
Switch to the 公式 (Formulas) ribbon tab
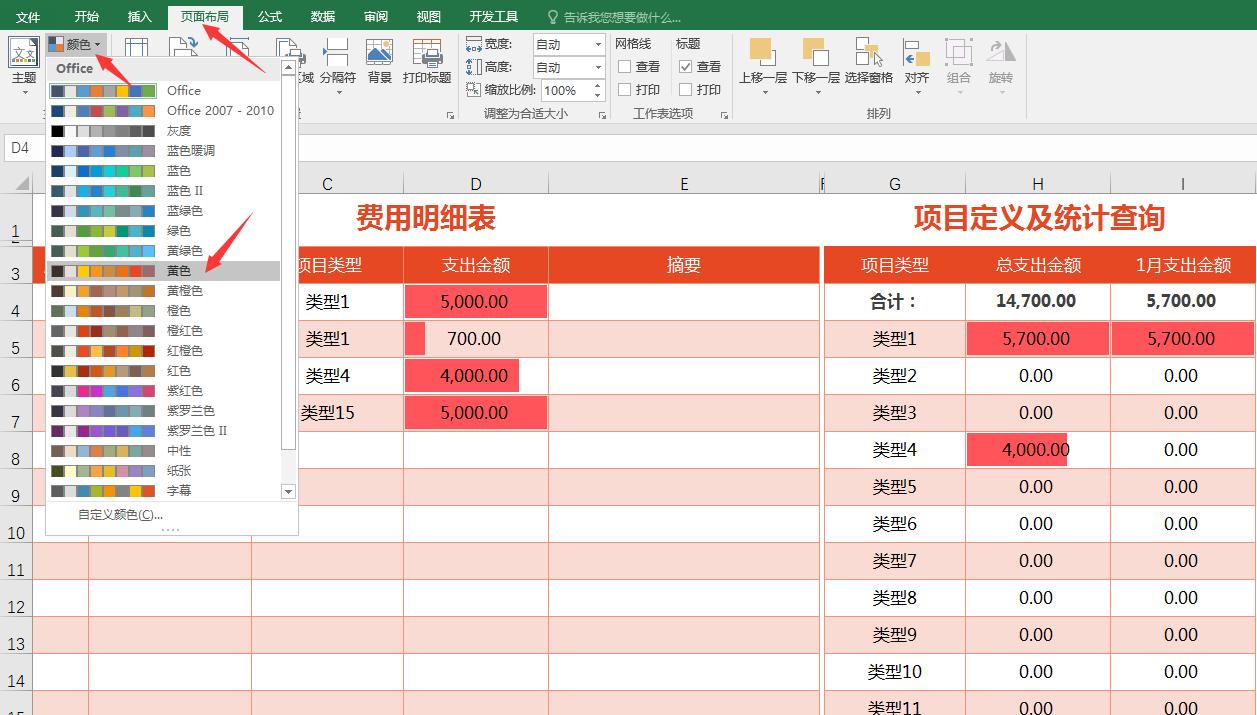tap(268, 15)
